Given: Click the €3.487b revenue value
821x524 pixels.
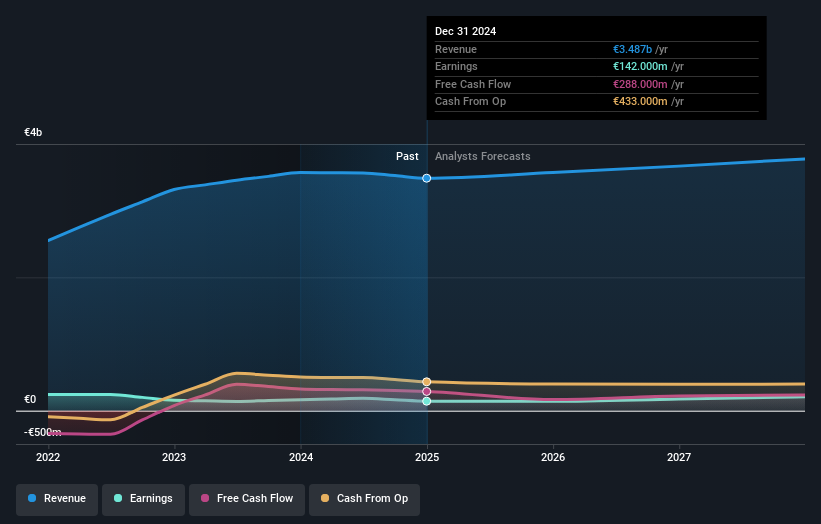Looking at the screenshot, I should (x=633, y=49).
